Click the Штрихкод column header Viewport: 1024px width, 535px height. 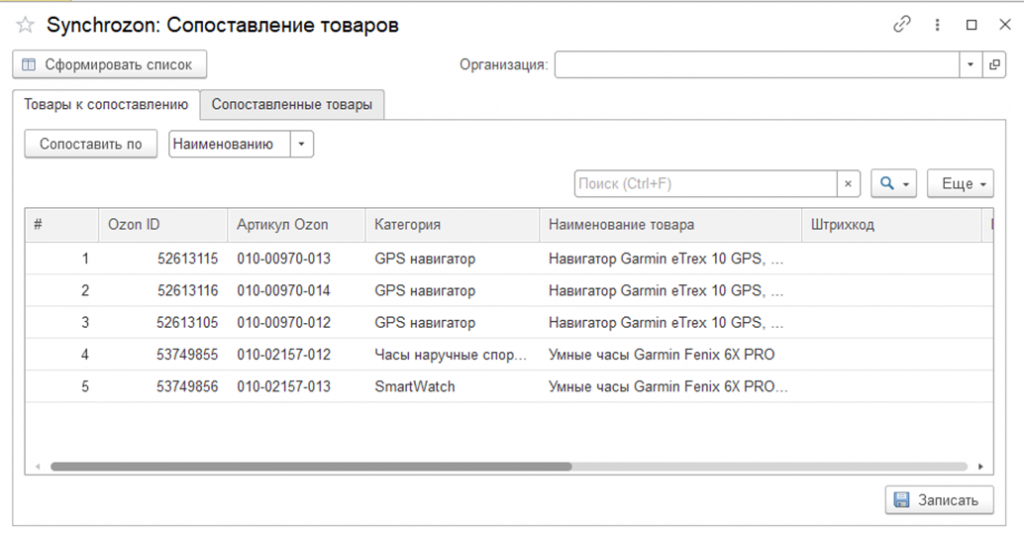891,225
